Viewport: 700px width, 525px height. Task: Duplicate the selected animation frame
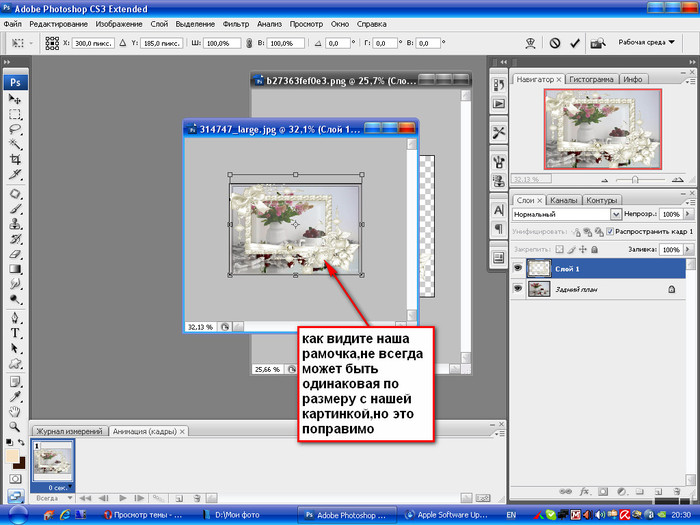[179, 498]
